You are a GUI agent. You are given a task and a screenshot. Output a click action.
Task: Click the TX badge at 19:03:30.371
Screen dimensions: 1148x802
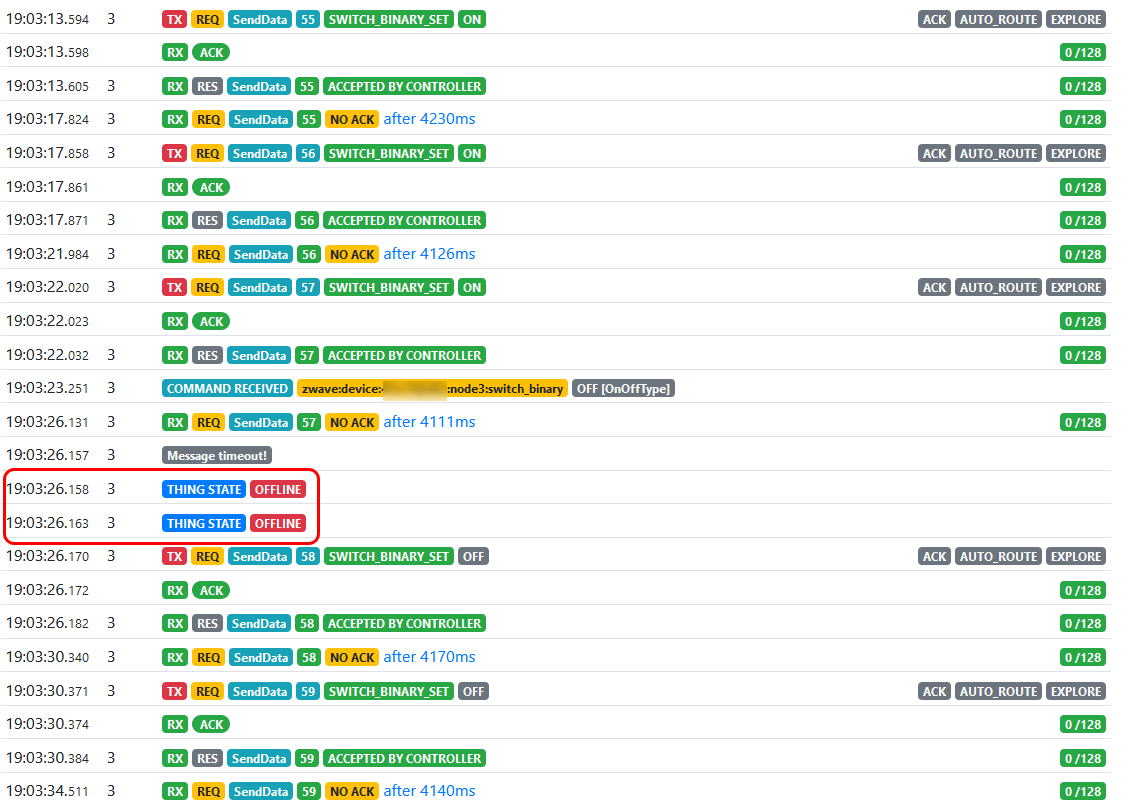pos(174,691)
